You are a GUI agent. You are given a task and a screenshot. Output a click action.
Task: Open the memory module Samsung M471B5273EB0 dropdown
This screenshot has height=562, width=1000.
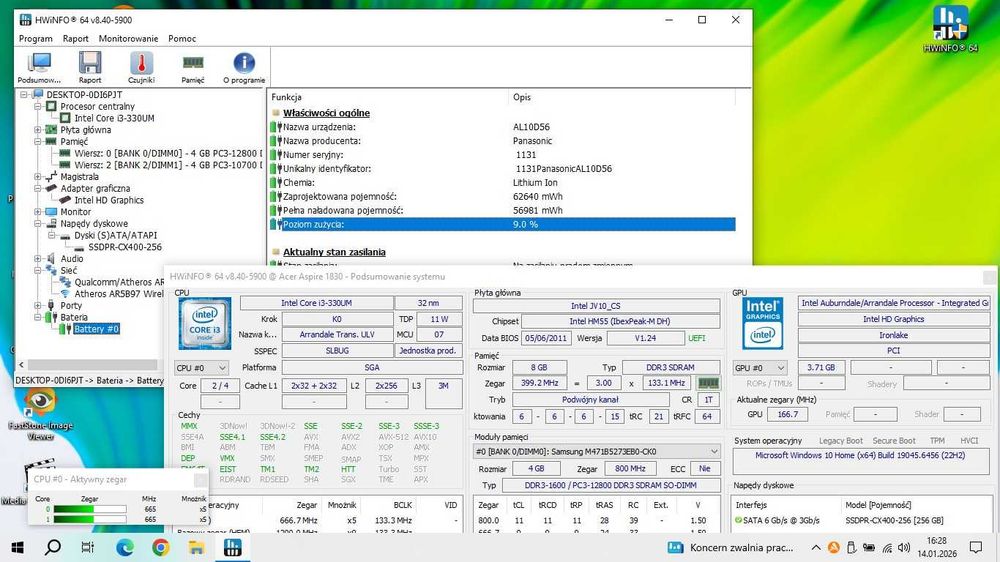[596, 451]
